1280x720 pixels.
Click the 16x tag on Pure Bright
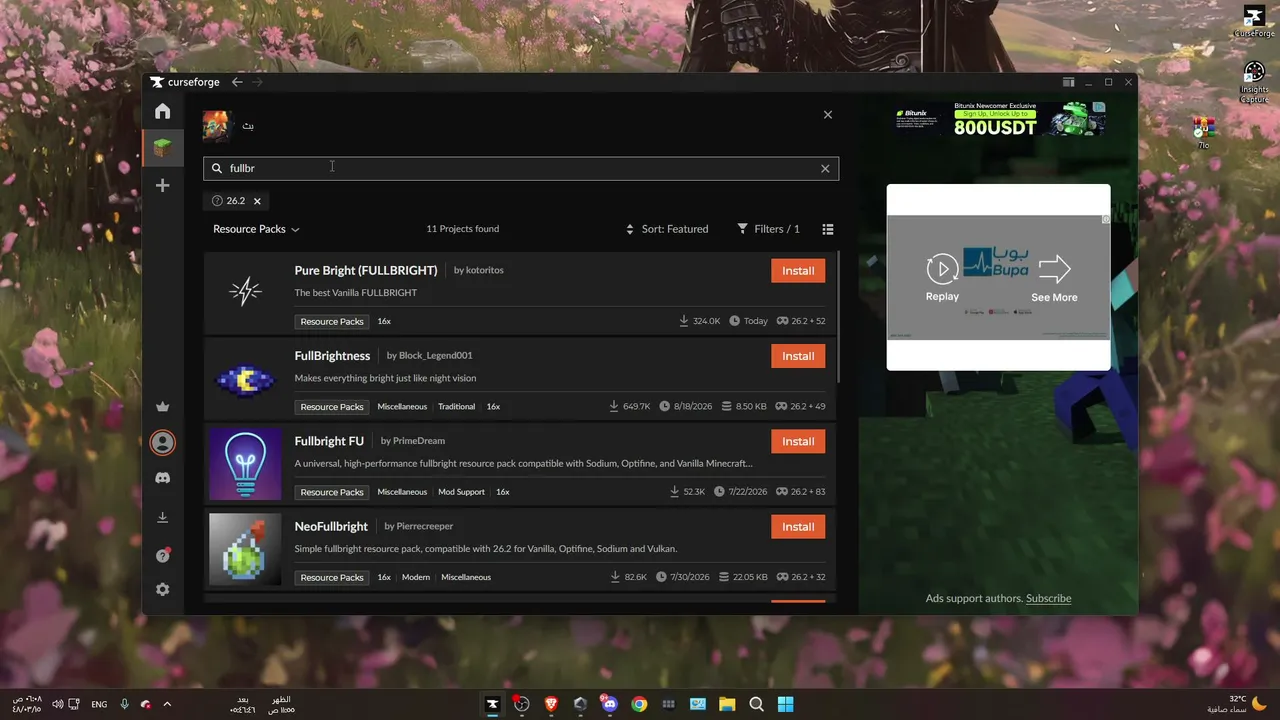(384, 322)
